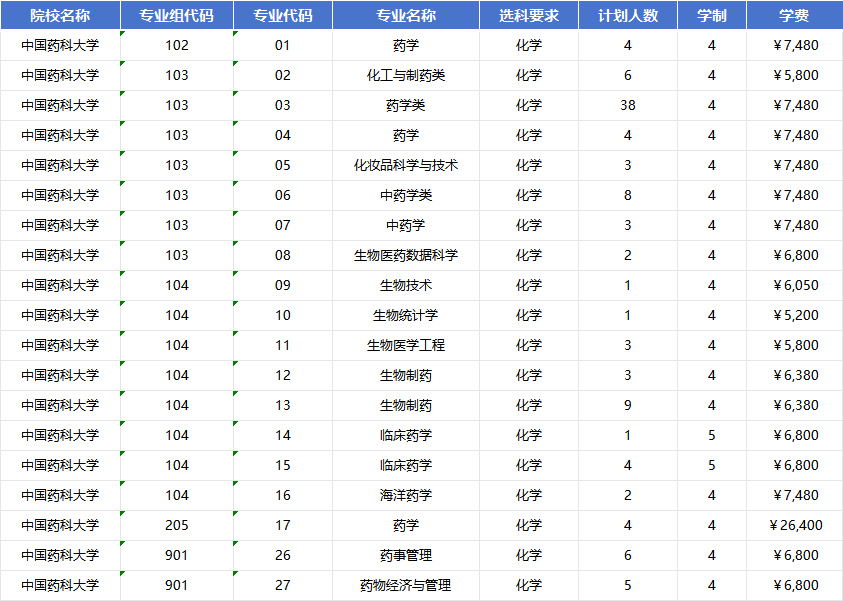Select the tuition cell in row 02
Viewport: 843px width, 601px height.
(795, 75)
